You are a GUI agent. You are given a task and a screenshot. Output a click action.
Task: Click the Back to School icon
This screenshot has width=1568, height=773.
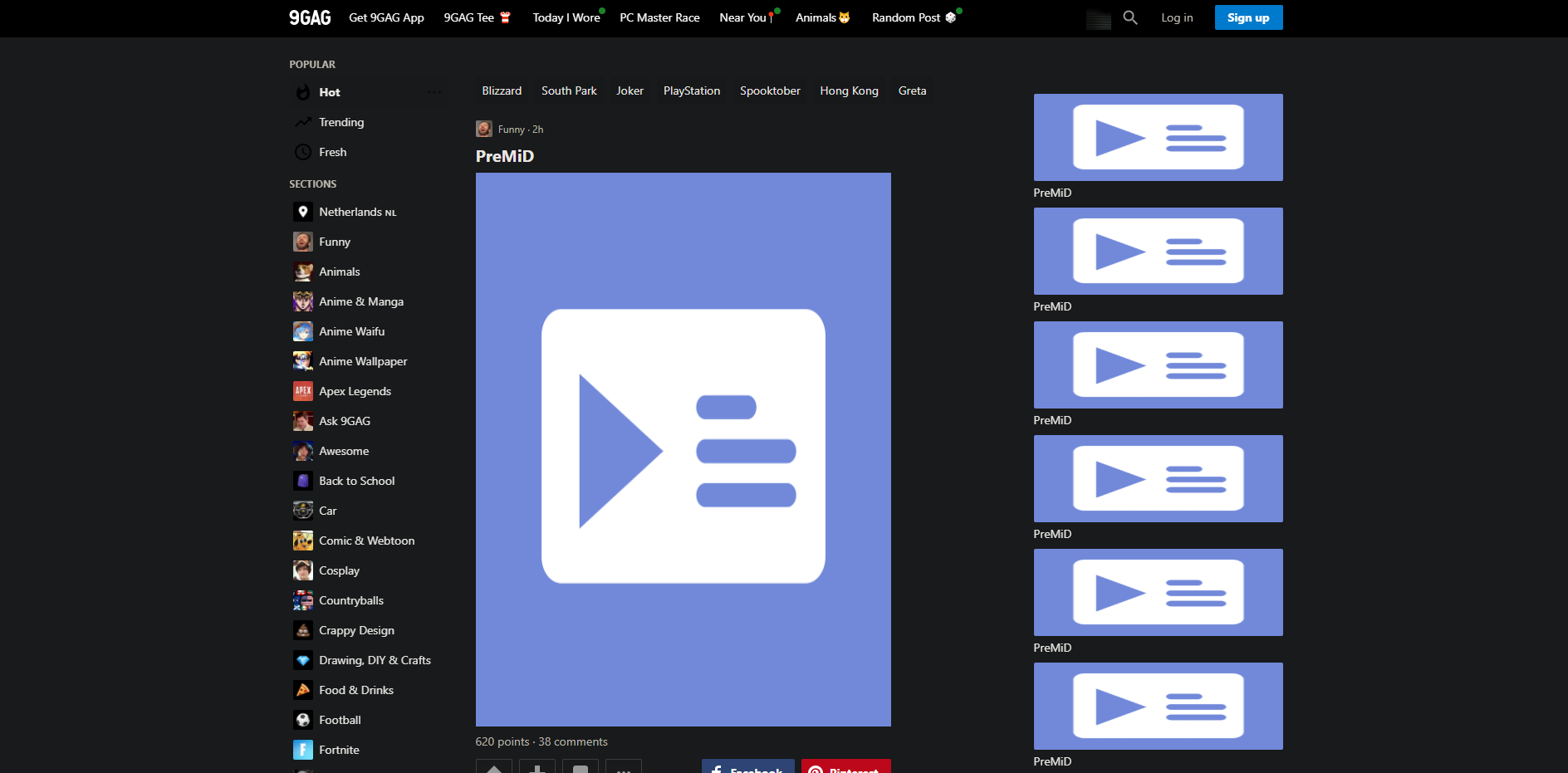(x=303, y=481)
